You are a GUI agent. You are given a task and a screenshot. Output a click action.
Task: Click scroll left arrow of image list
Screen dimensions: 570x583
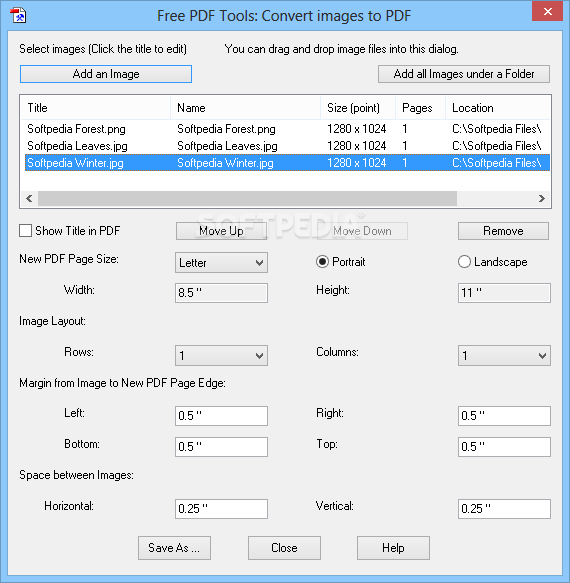[29, 199]
